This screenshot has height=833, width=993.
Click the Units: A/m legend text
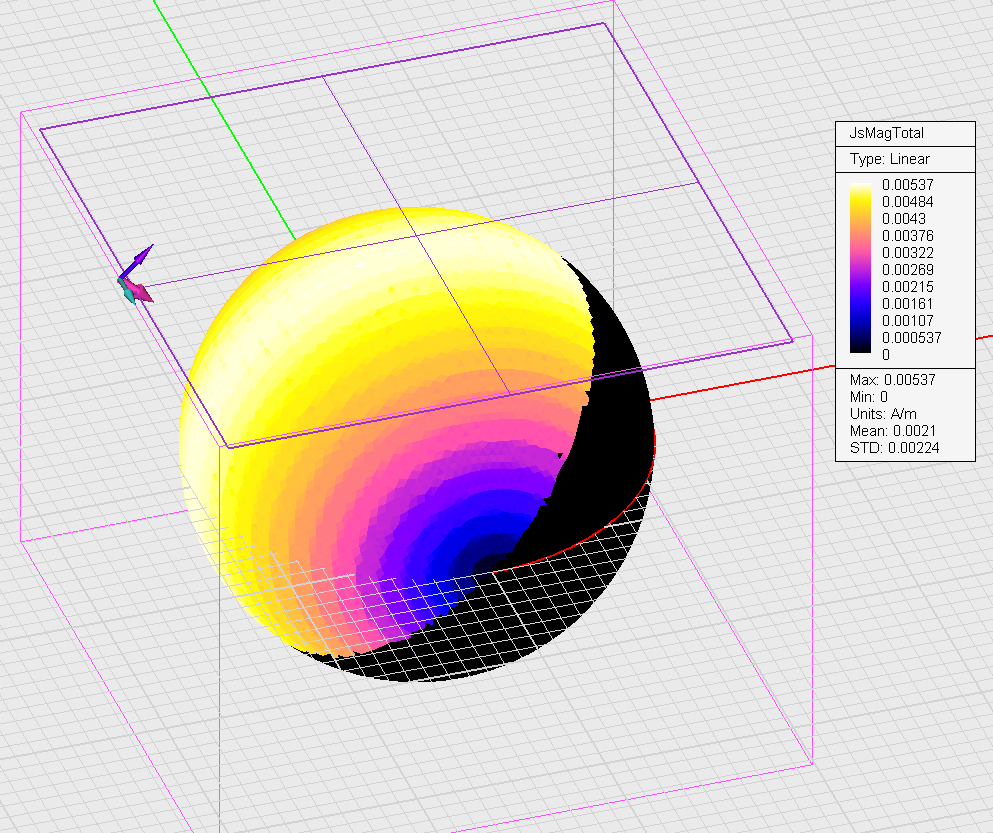(x=881, y=415)
